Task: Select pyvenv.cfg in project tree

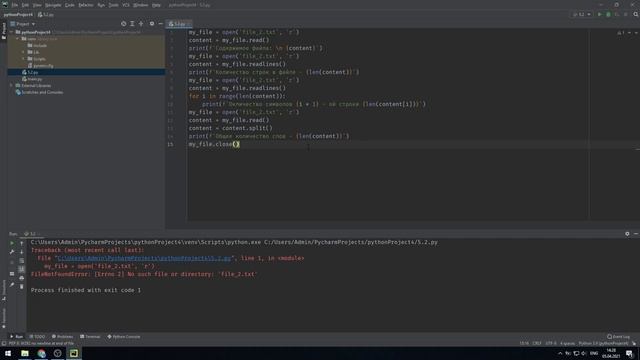Action: 40,65
